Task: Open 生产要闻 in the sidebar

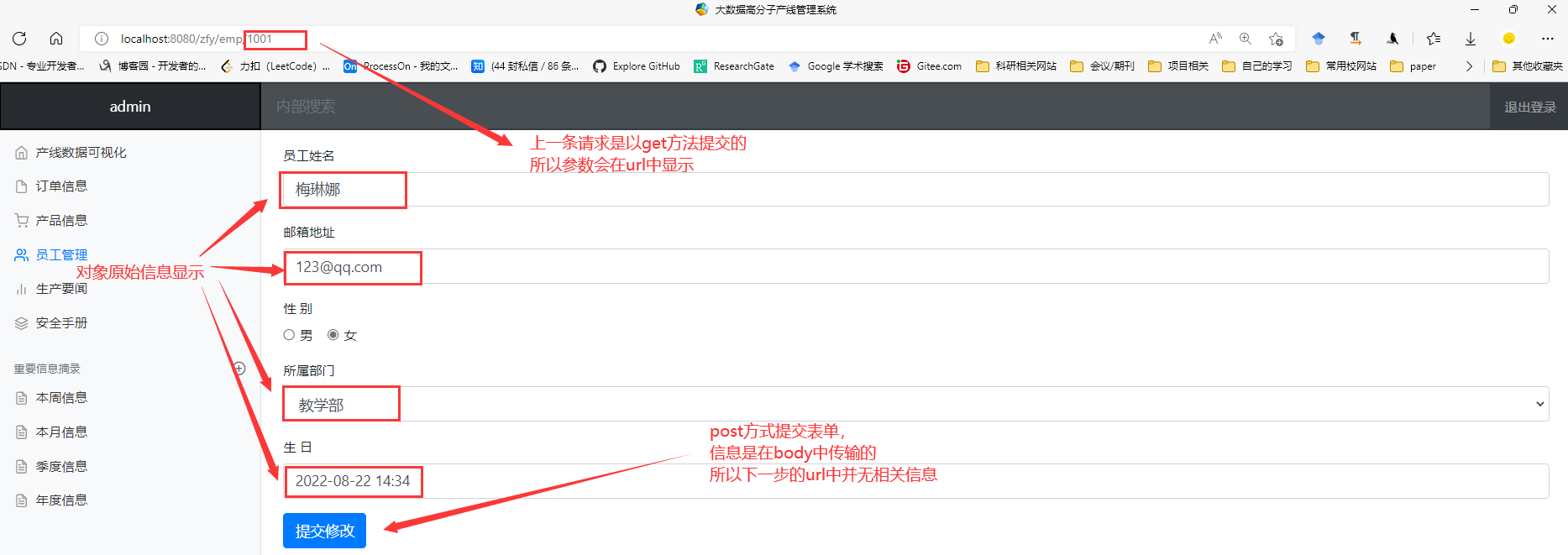Action: (61, 289)
